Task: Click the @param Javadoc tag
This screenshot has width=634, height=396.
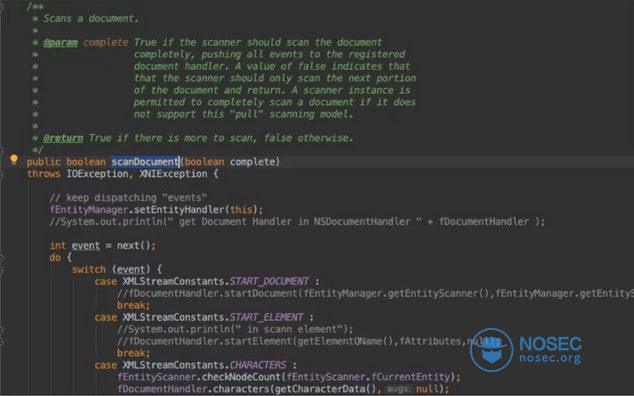Action: click(60, 42)
